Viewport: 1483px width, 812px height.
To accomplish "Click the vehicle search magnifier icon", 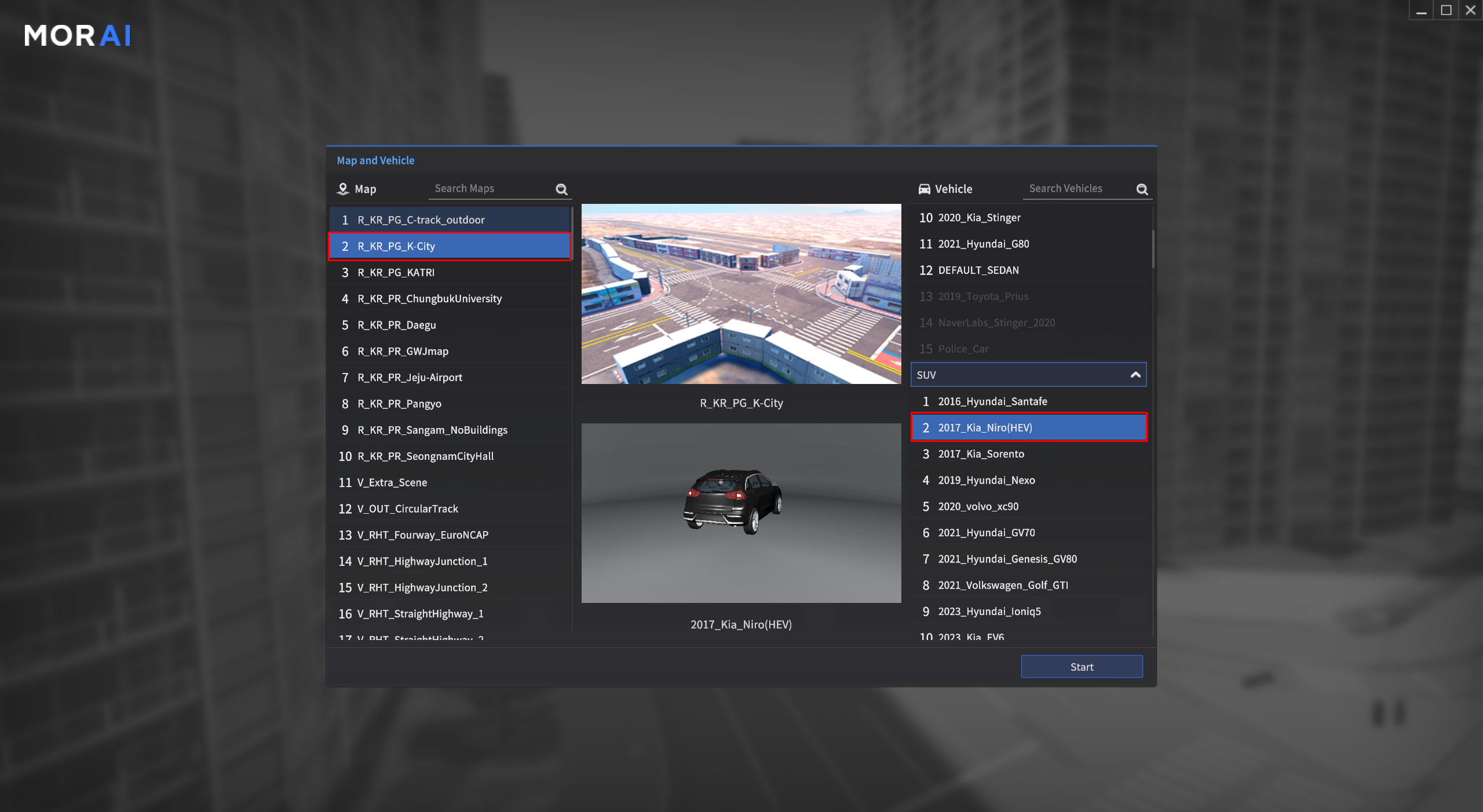I will click(x=1142, y=189).
